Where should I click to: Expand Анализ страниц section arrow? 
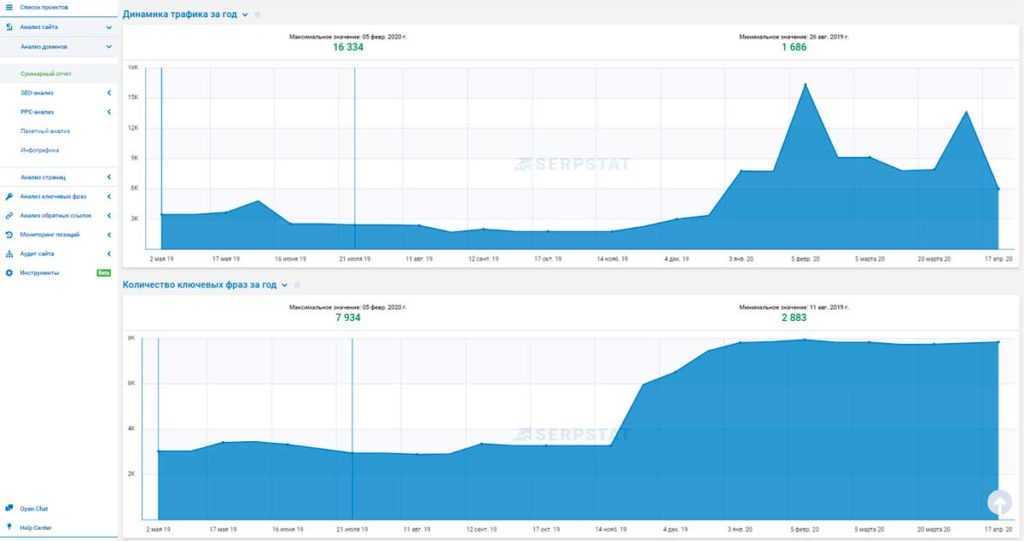click(109, 177)
